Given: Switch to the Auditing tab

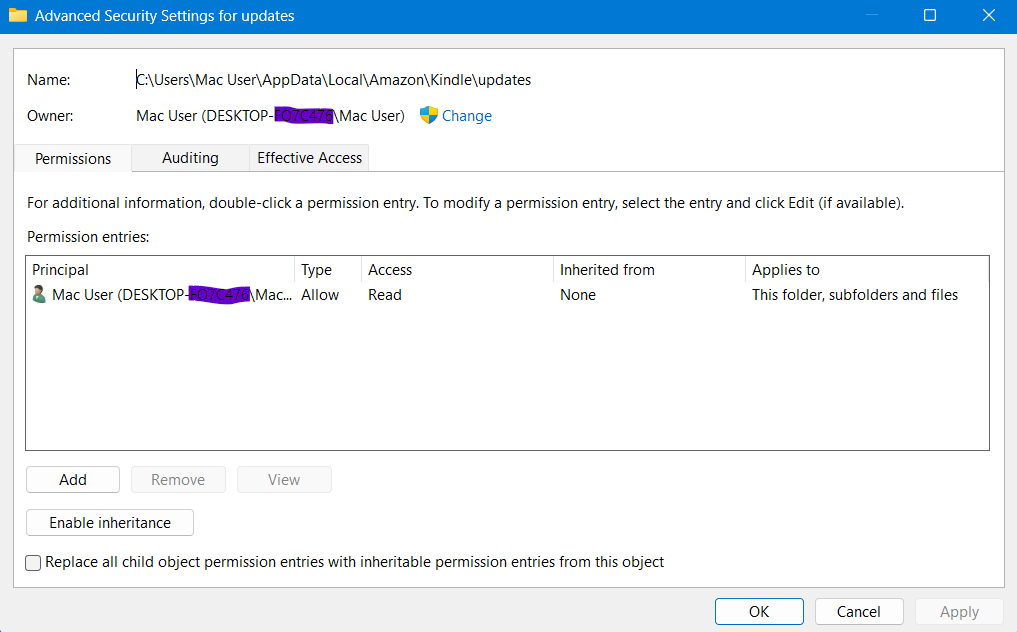Looking at the screenshot, I should click(190, 158).
